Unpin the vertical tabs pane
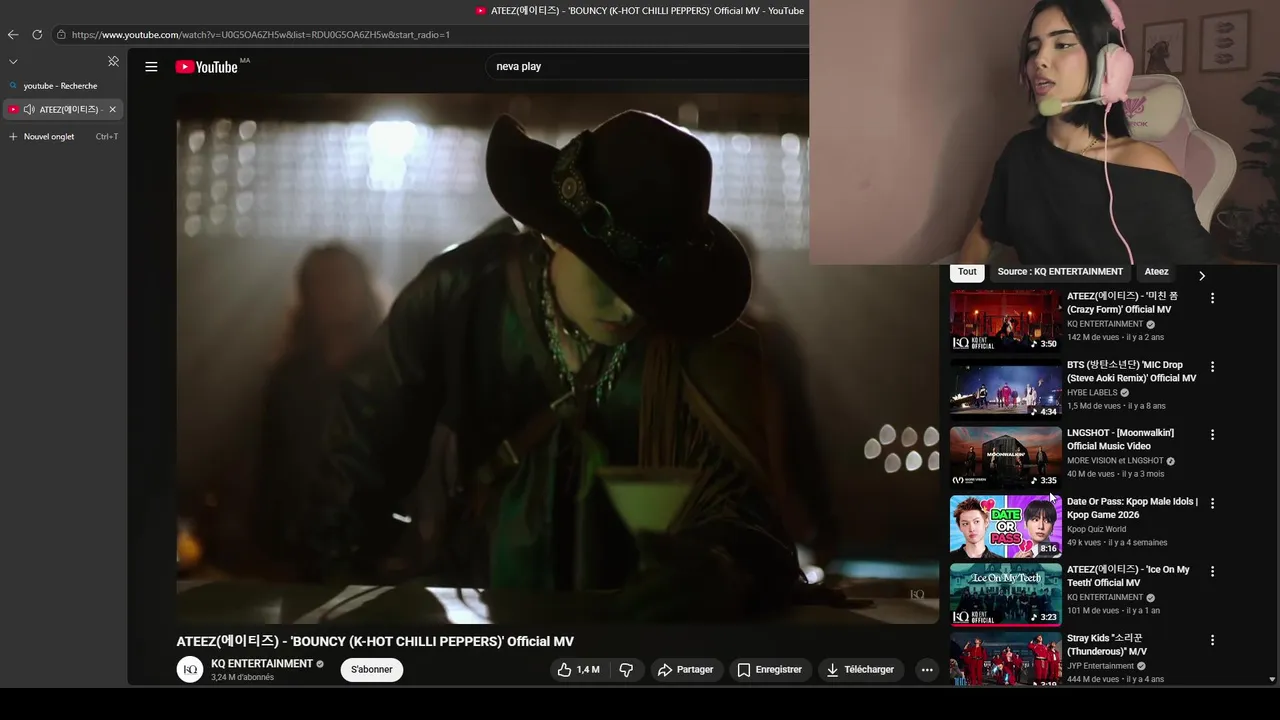The height and width of the screenshot is (720, 1280). point(113,61)
